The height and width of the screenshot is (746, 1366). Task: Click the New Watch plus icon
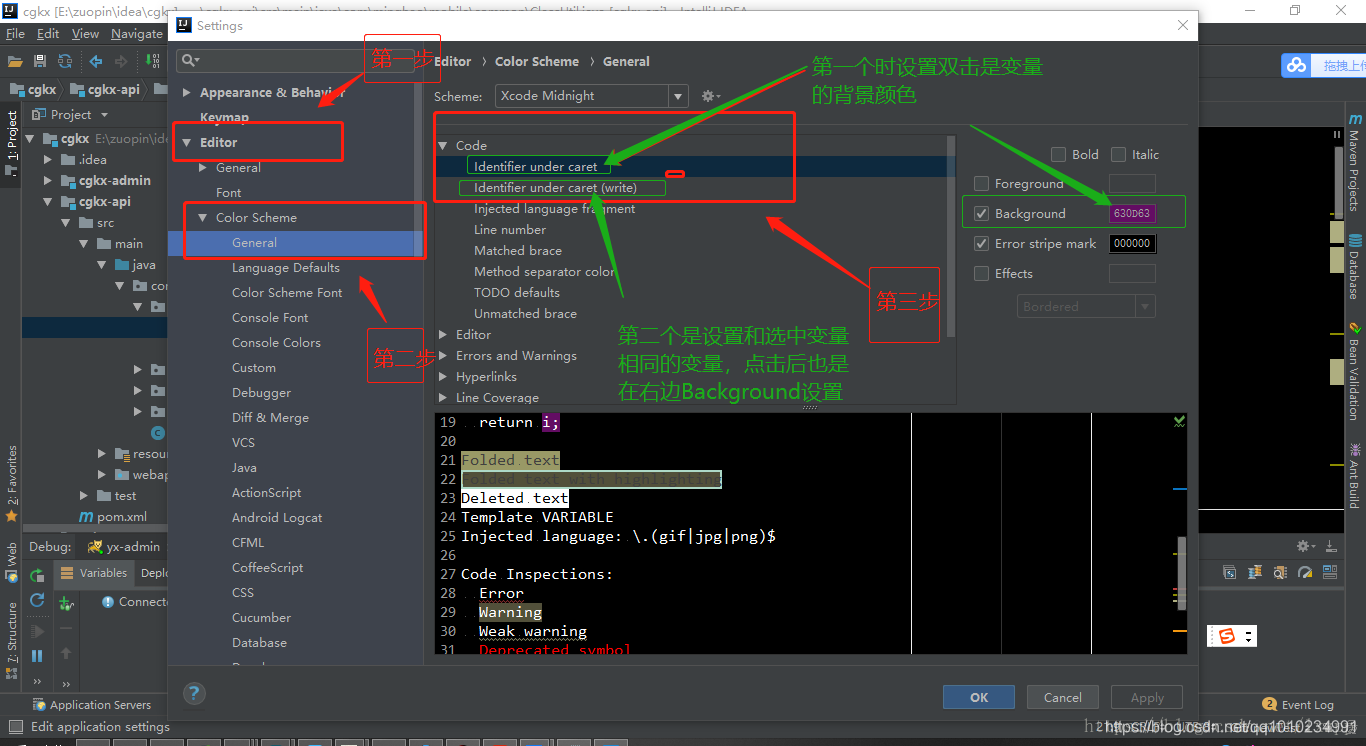tap(66, 603)
